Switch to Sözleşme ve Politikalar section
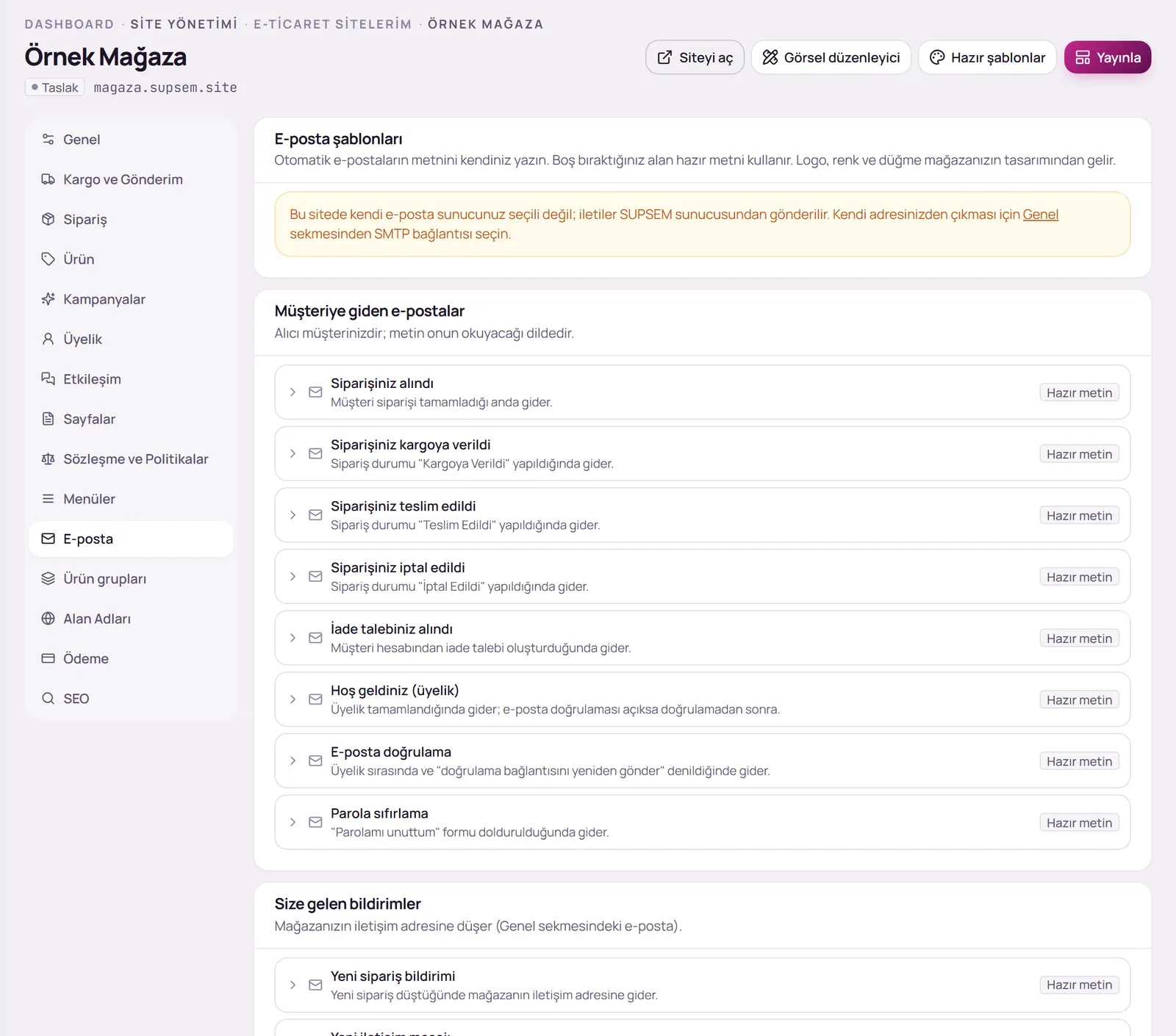 [131, 459]
